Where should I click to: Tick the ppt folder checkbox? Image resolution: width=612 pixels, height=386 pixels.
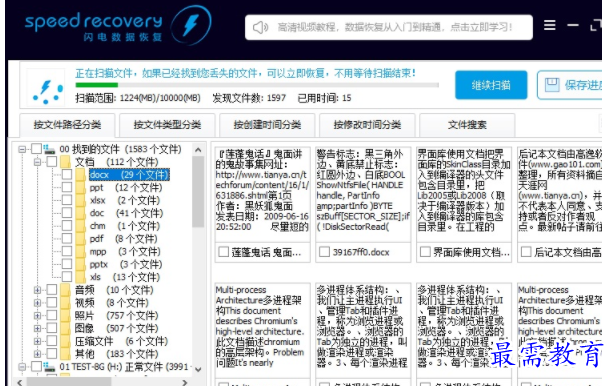click(67, 187)
